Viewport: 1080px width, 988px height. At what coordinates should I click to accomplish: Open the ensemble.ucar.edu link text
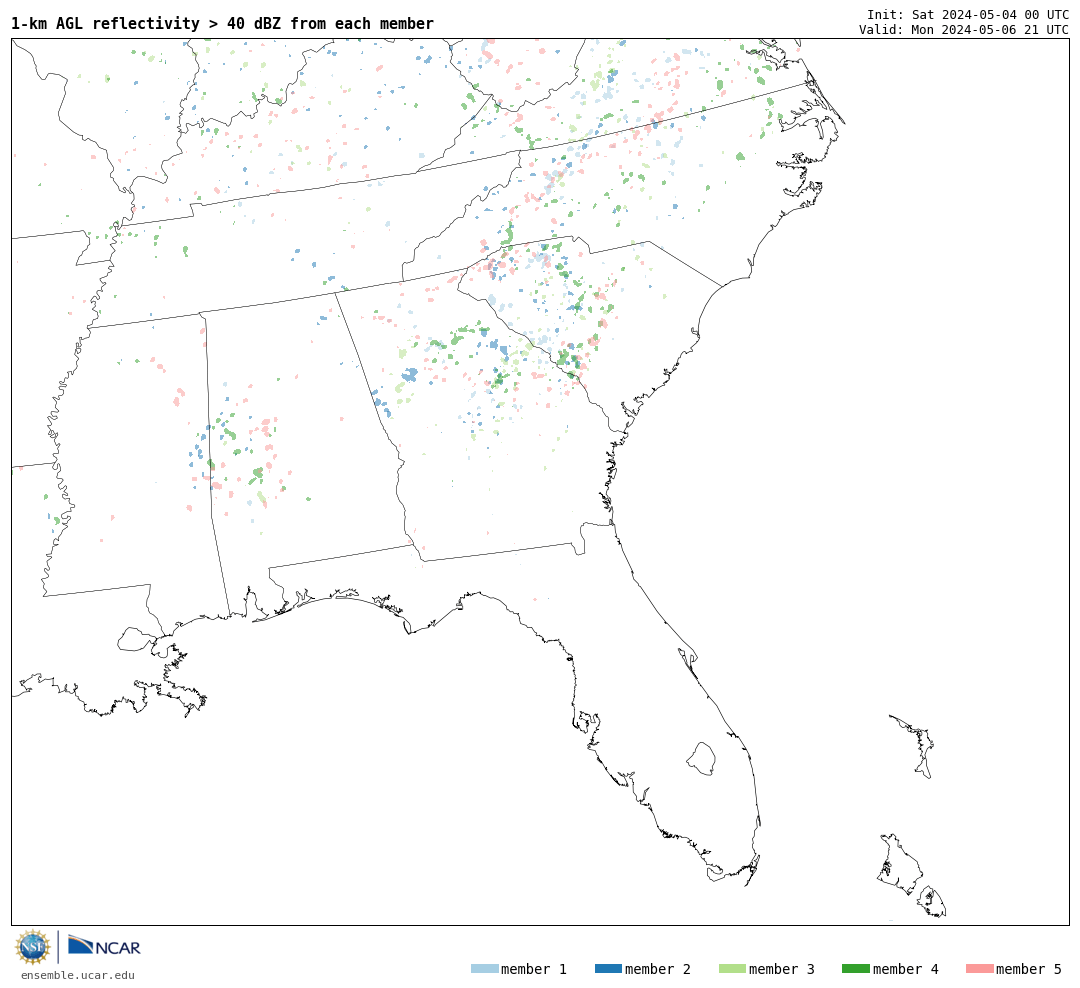pos(78,975)
